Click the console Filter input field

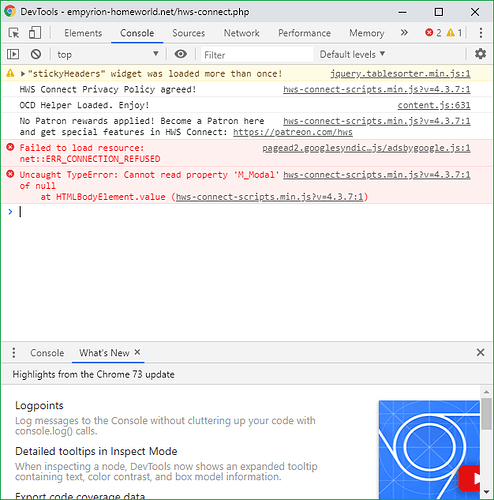[x=257, y=54]
